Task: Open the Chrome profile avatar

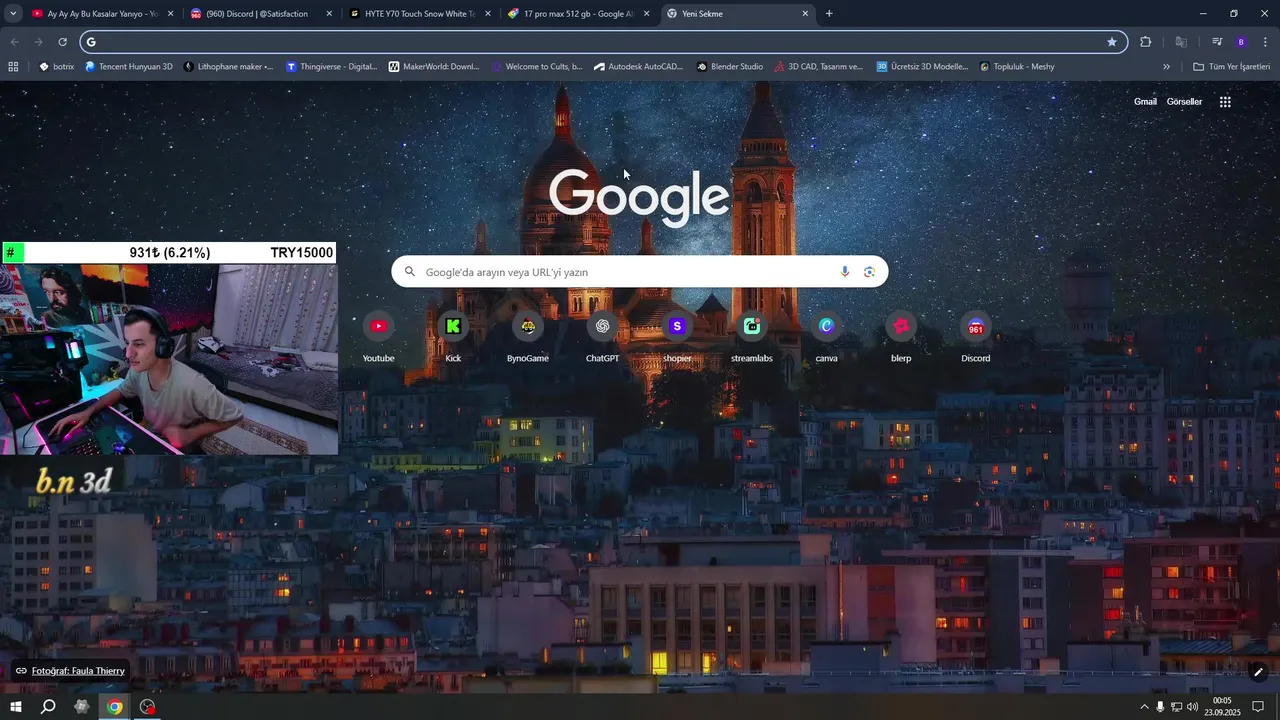Action: 1241,42
